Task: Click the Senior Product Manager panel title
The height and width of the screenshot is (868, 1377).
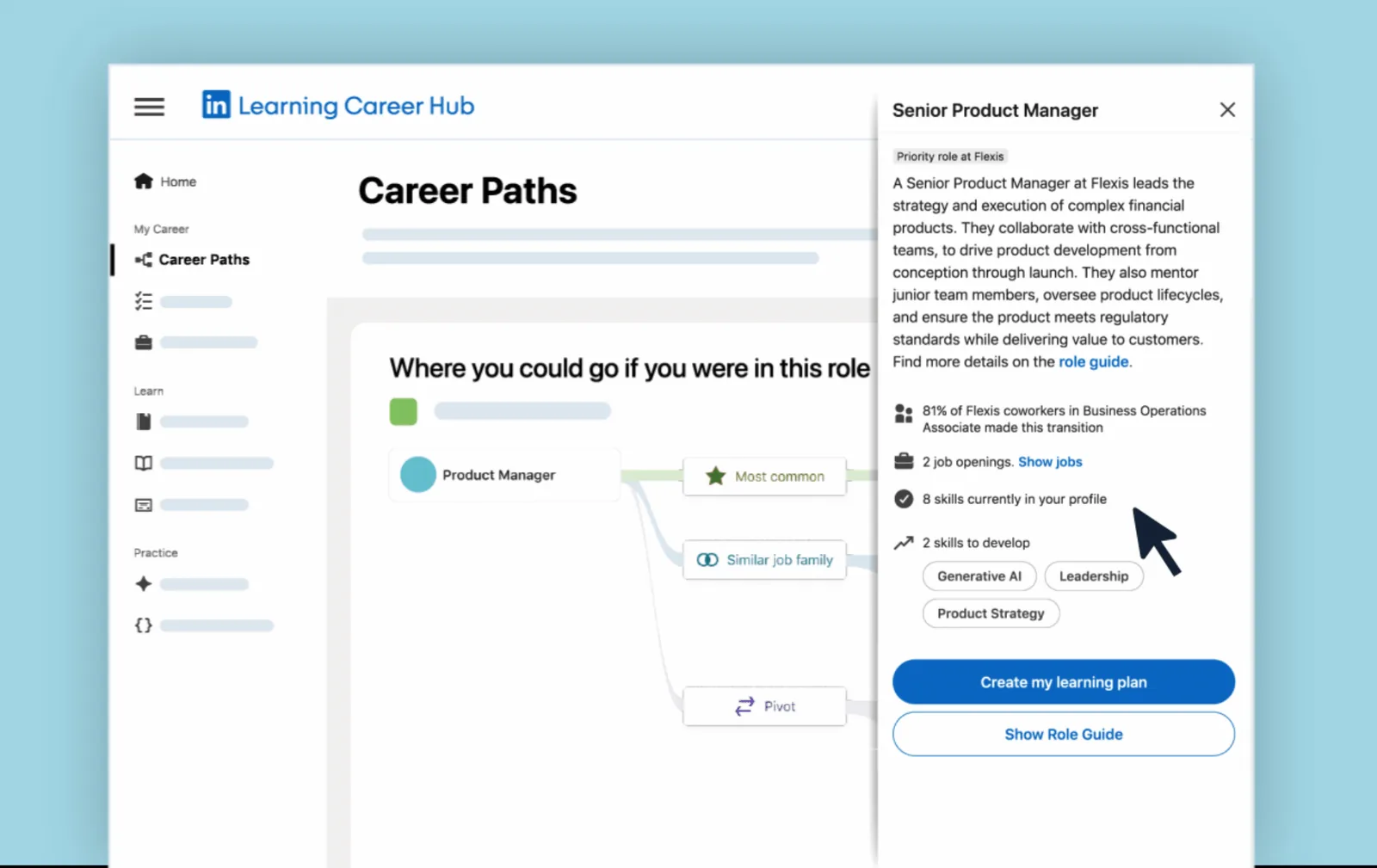Action: tap(995, 110)
